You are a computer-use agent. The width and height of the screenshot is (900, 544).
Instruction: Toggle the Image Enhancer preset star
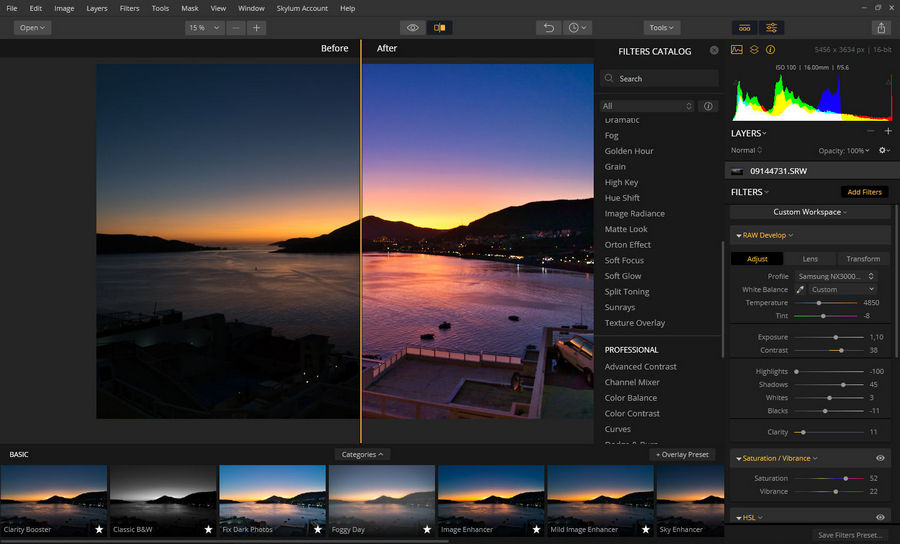(x=536, y=529)
